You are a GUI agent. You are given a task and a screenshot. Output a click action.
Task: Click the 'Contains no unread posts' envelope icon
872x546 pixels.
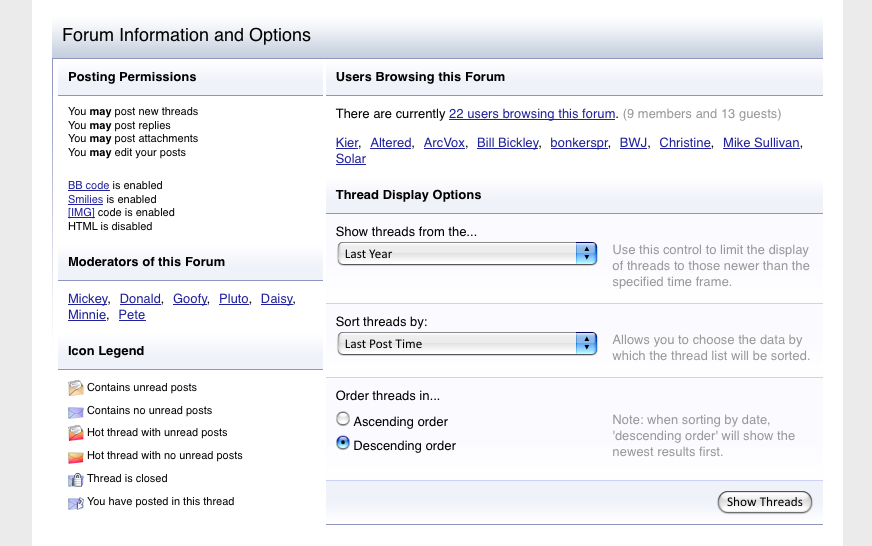[76, 412]
